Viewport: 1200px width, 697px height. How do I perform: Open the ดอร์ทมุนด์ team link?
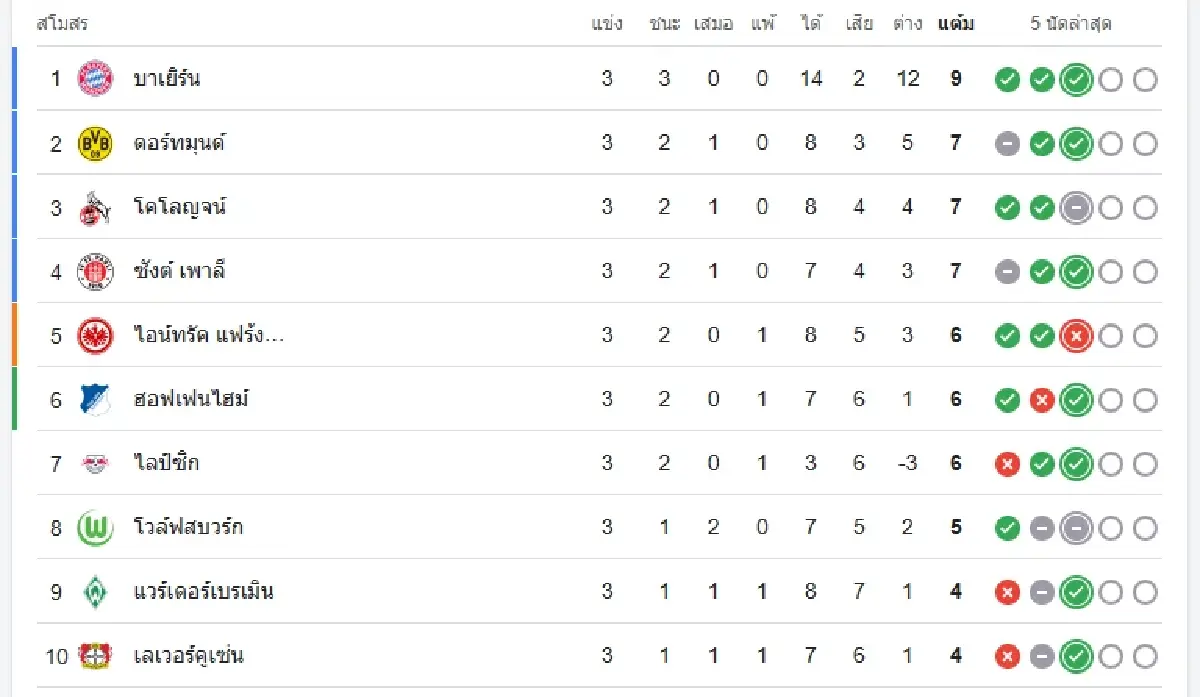point(179,143)
